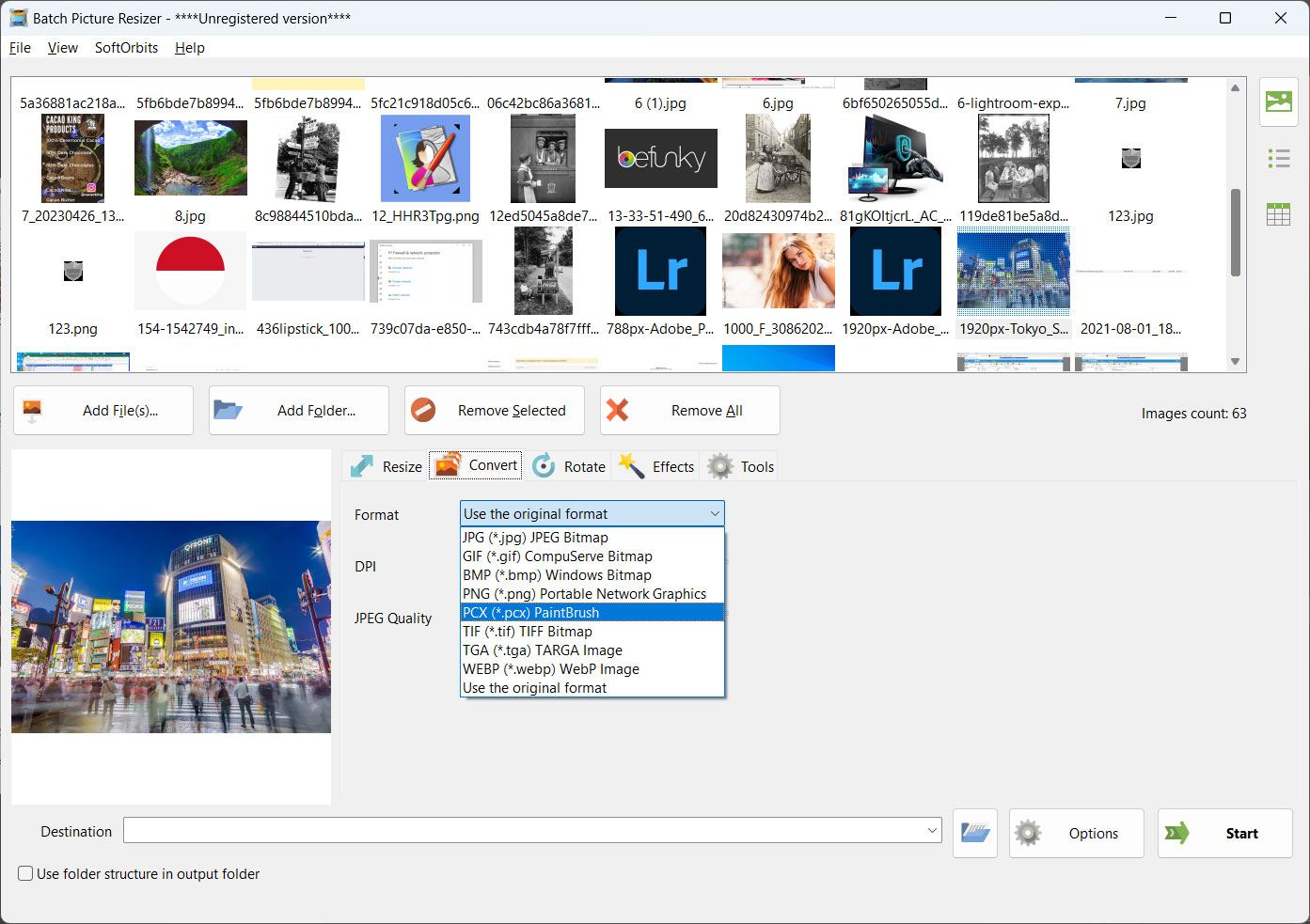Viewport: 1310px width, 924px height.
Task: Select the 123.png thumbnail
Action: [72, 272]
